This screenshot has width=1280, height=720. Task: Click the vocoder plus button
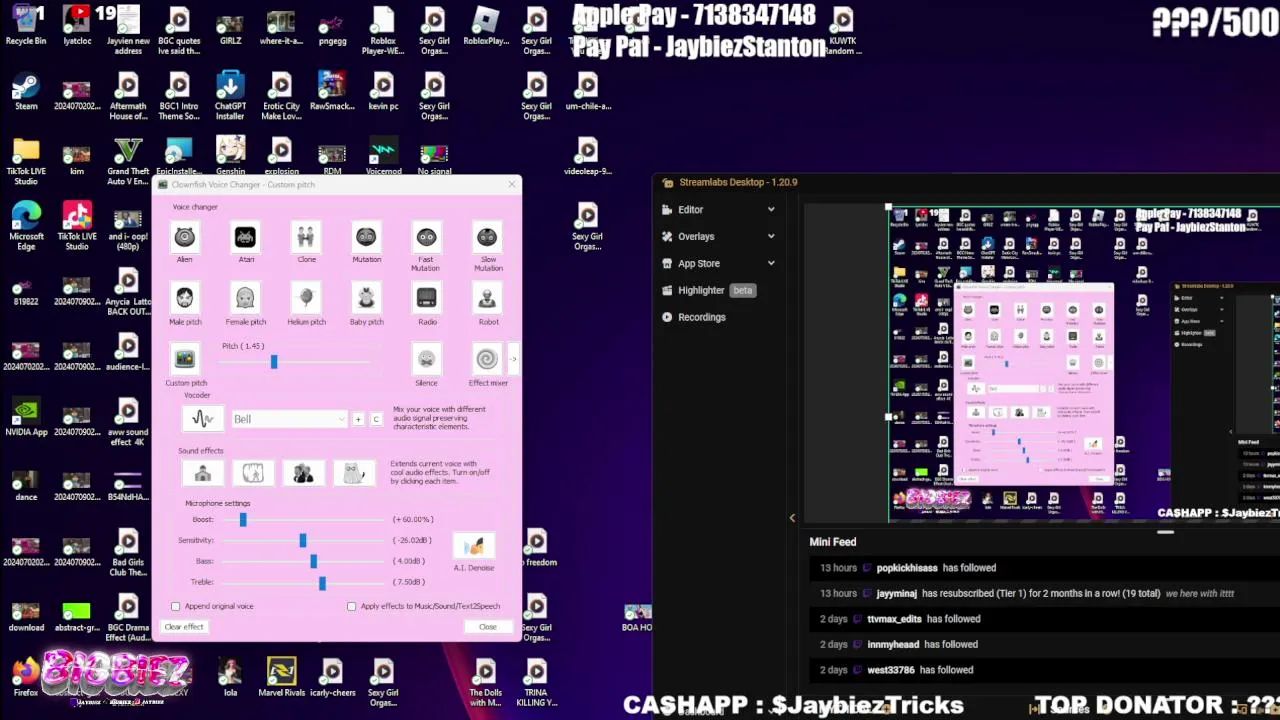(x=358, y=419)
